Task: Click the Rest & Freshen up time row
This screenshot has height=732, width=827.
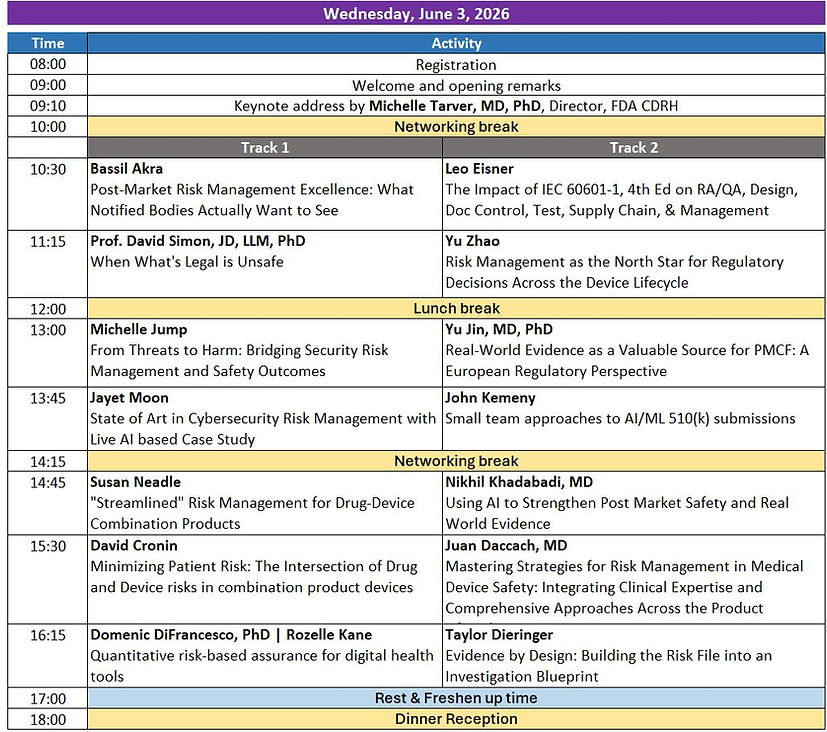Action: [x=456, y=698]
